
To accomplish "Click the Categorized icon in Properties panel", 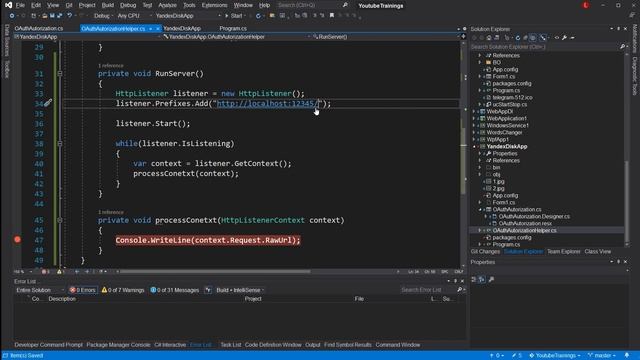I will click(474, 279).
